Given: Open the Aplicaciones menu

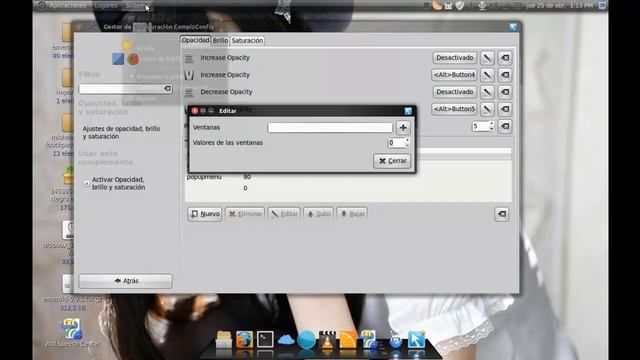Looking at the screenshot, I should [x=67, y=5].
